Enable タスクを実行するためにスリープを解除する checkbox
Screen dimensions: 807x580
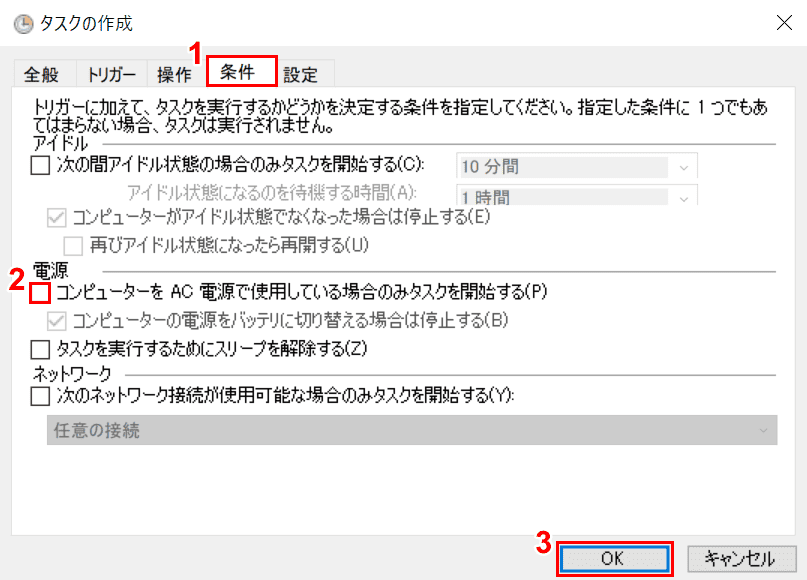[x=40, y=349]
